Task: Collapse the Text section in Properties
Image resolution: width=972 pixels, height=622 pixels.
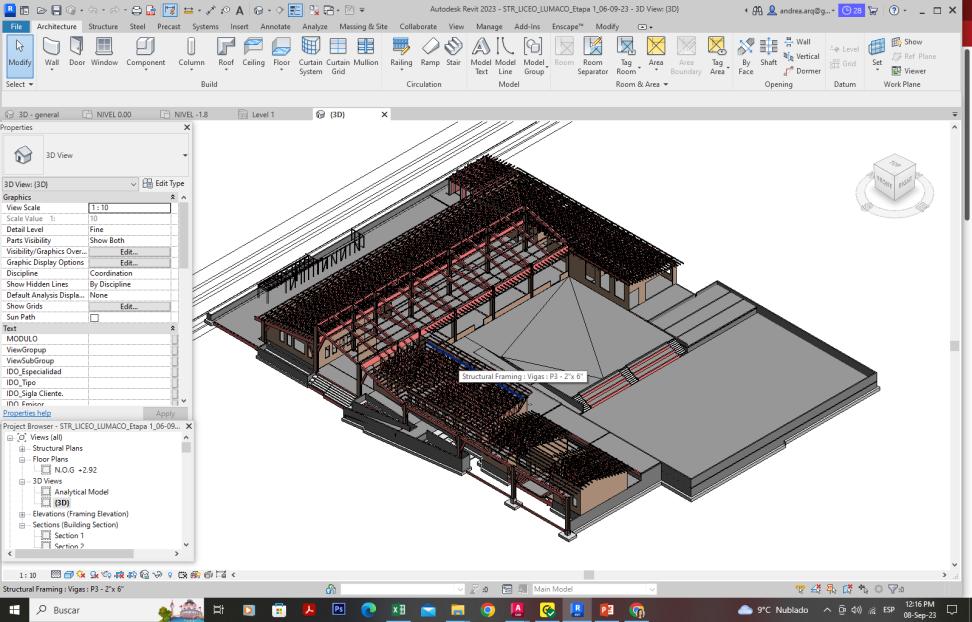Action: 172,328
